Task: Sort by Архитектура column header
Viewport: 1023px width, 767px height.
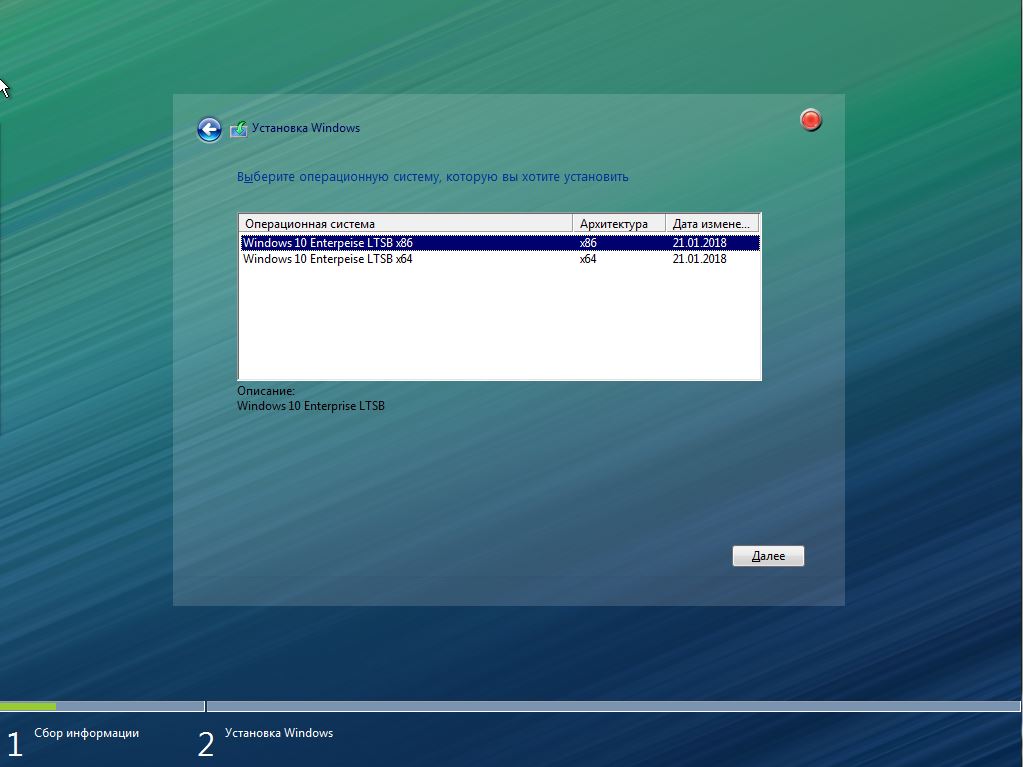Action: [x=618, y=224]
